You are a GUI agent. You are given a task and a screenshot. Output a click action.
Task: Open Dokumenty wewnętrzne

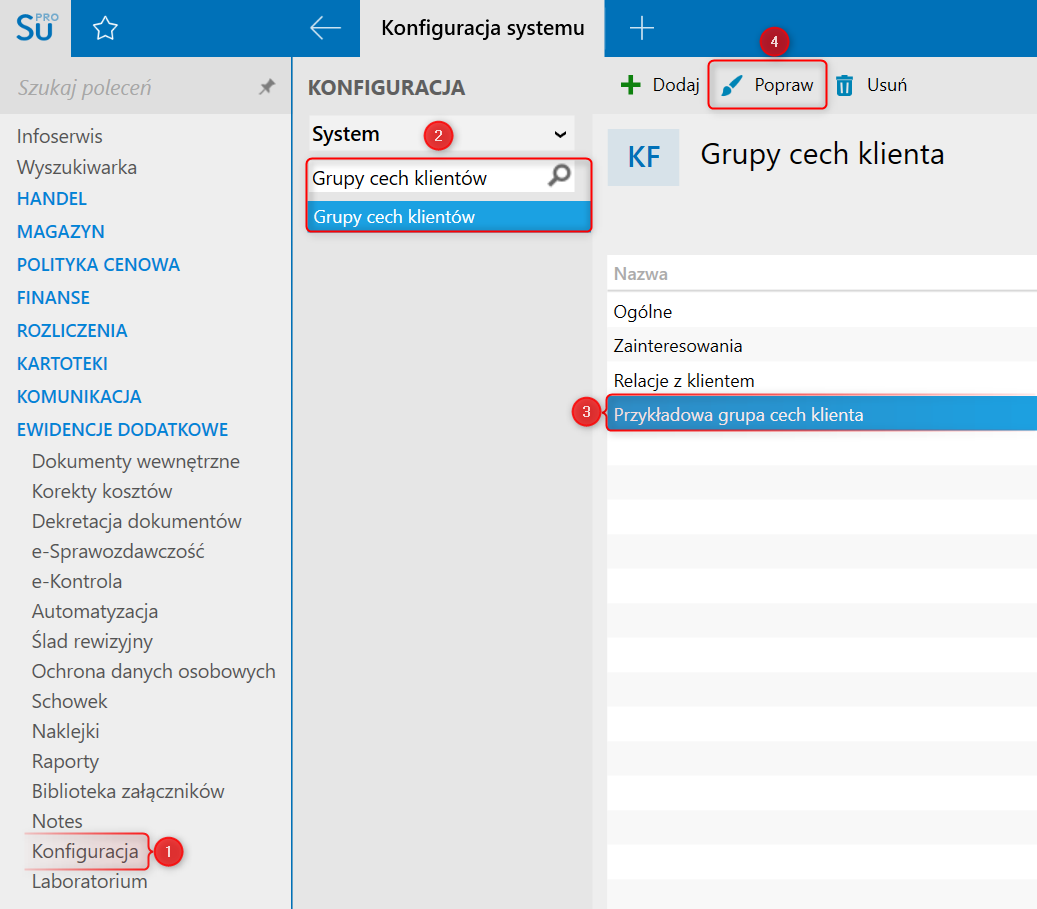136,461
